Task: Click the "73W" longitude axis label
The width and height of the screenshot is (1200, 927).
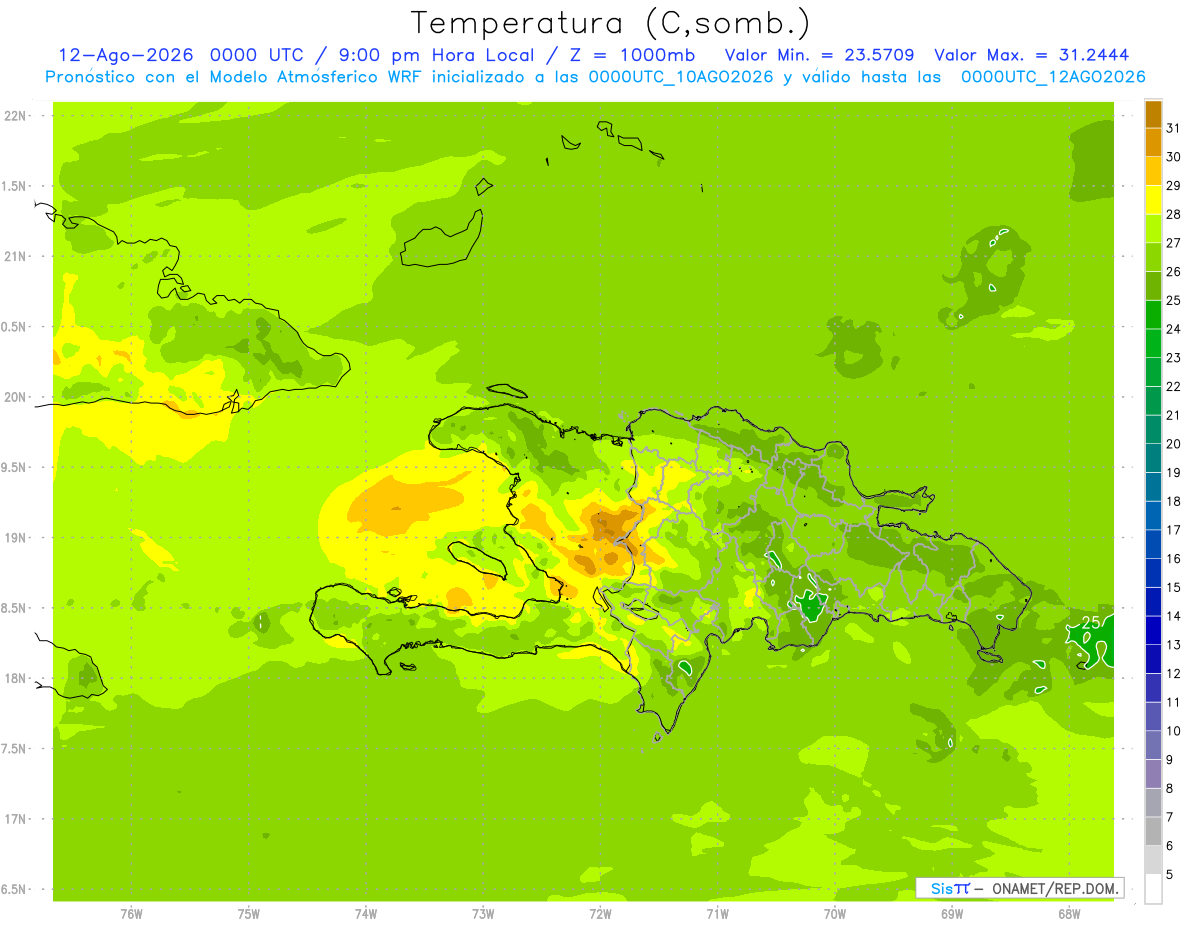Action: [x=483, y=914]
